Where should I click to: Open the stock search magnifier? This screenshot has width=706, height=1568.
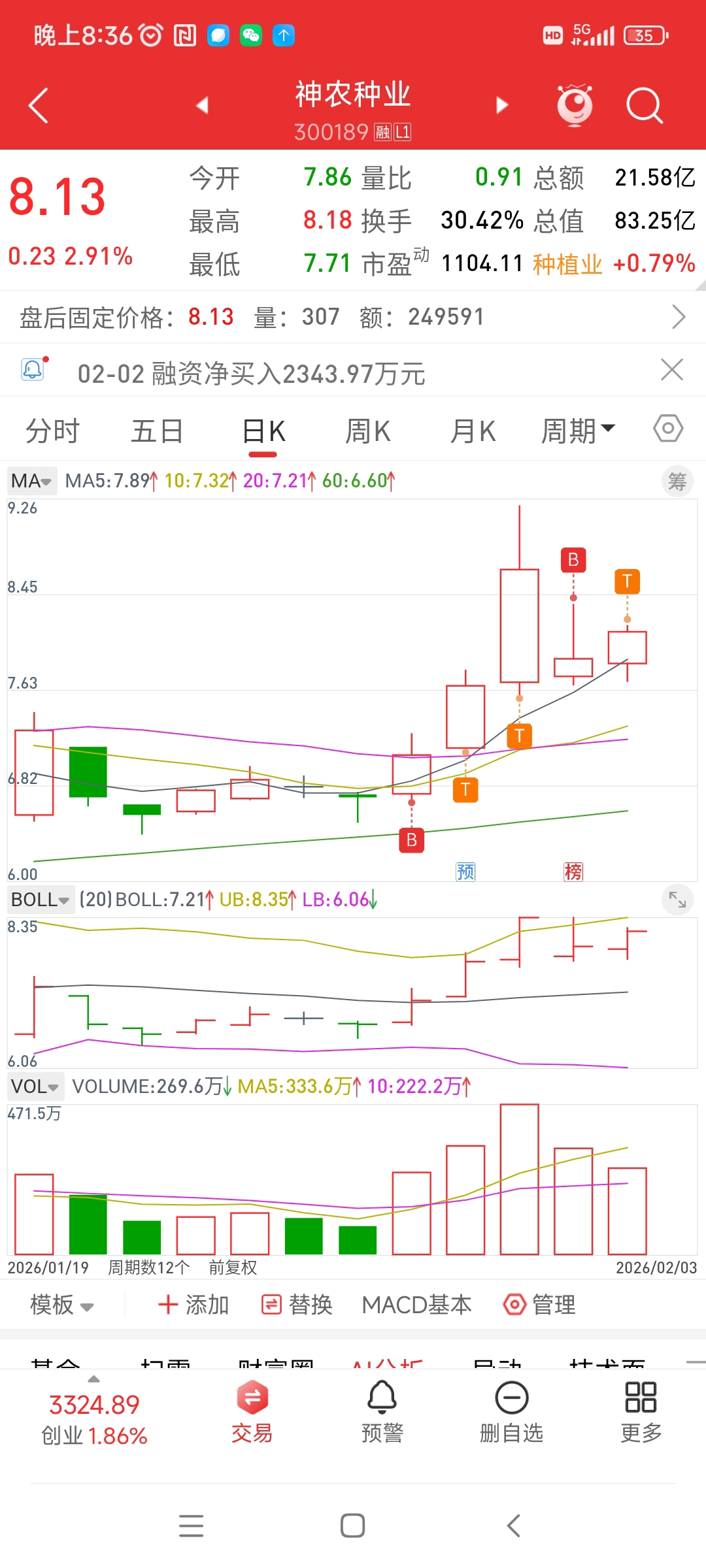tap(645, 105)
